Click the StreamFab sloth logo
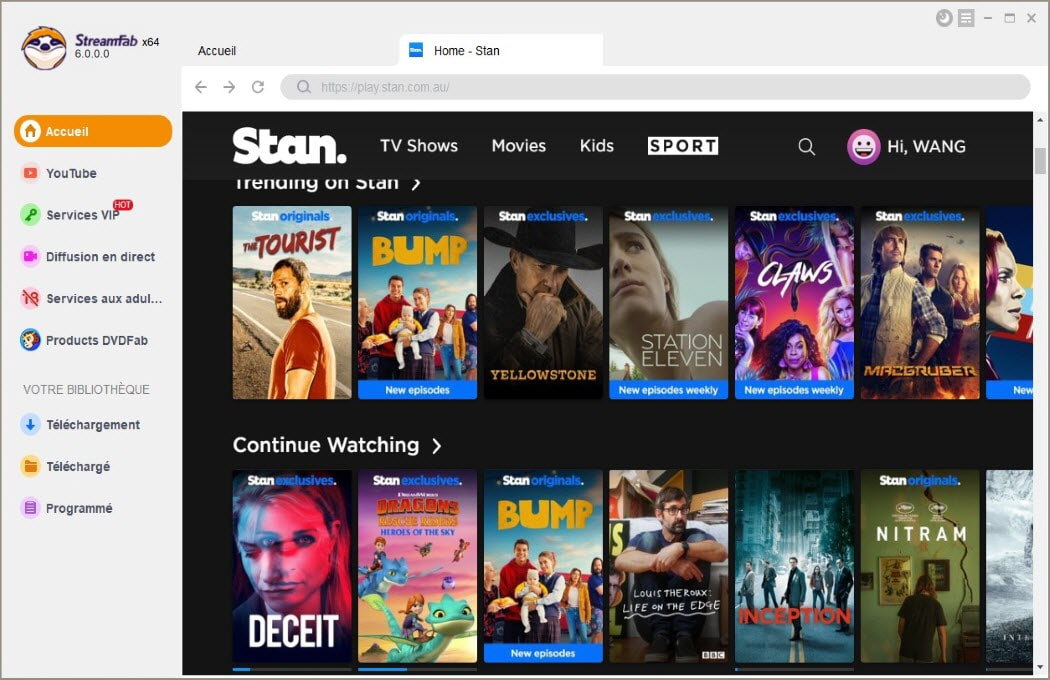The image size is (1050, 680). click(x=44, y=48)
